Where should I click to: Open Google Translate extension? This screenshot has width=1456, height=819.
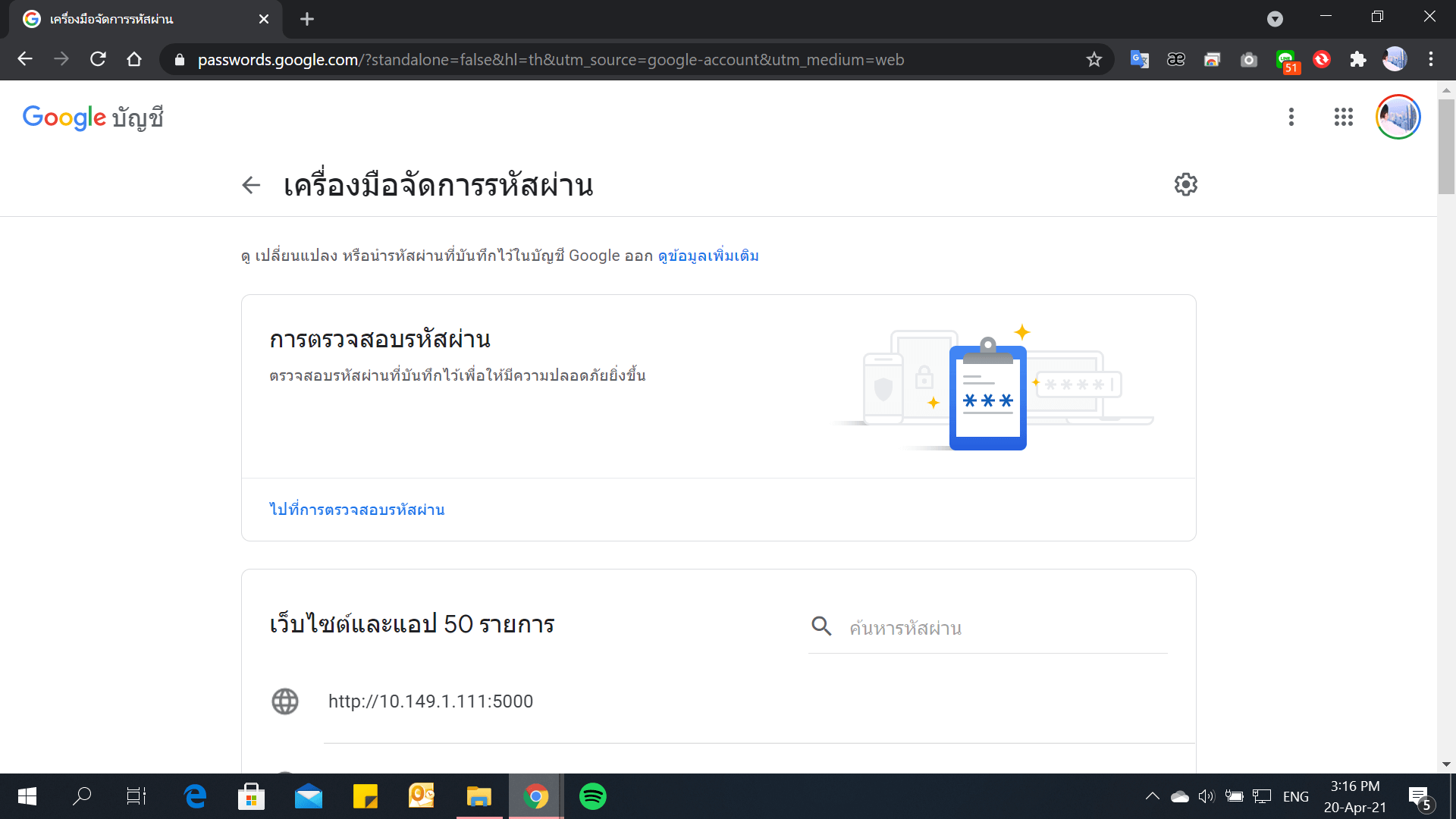click(x=1139, y=59)
